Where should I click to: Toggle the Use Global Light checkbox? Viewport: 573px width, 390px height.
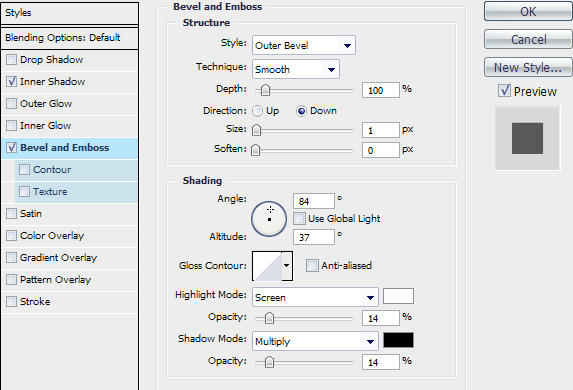[x=299, y=219]
